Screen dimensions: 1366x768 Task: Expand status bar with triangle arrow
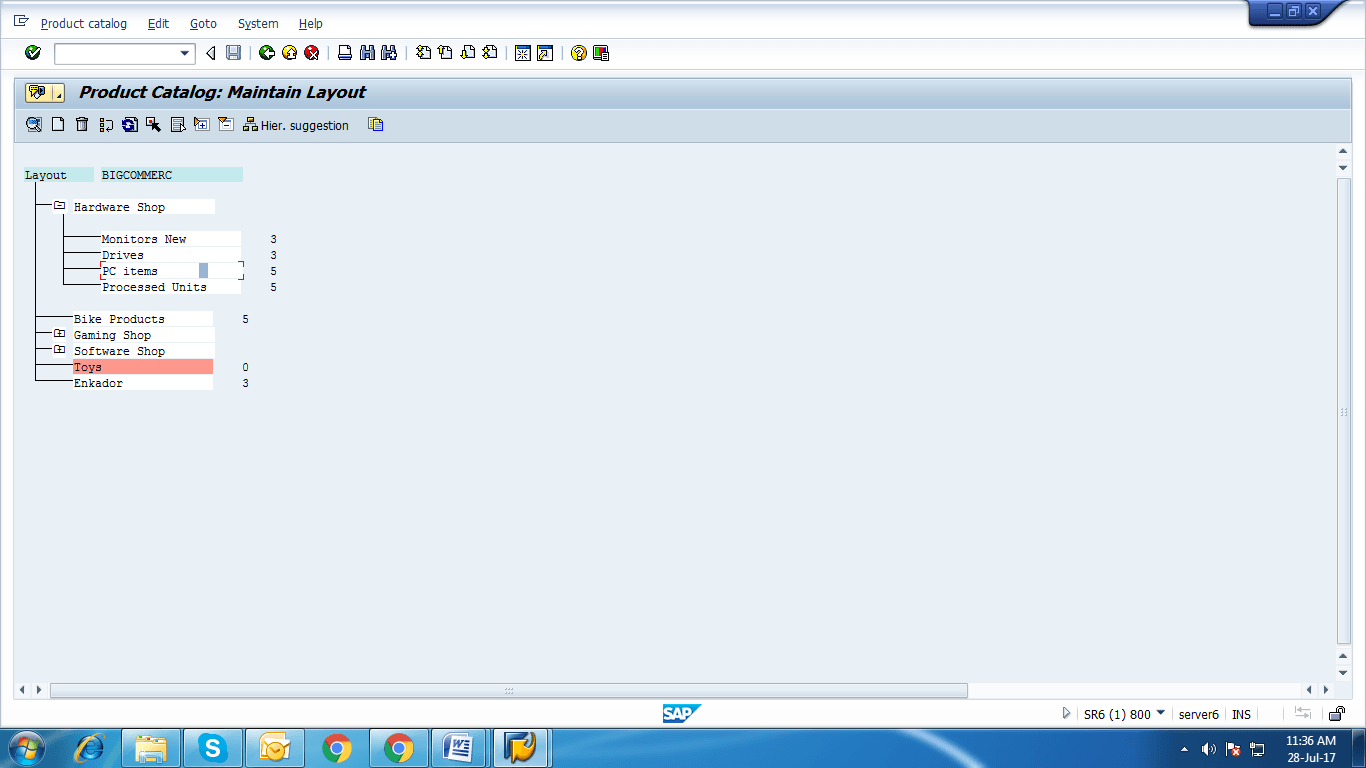click(x=1067, y=713)
